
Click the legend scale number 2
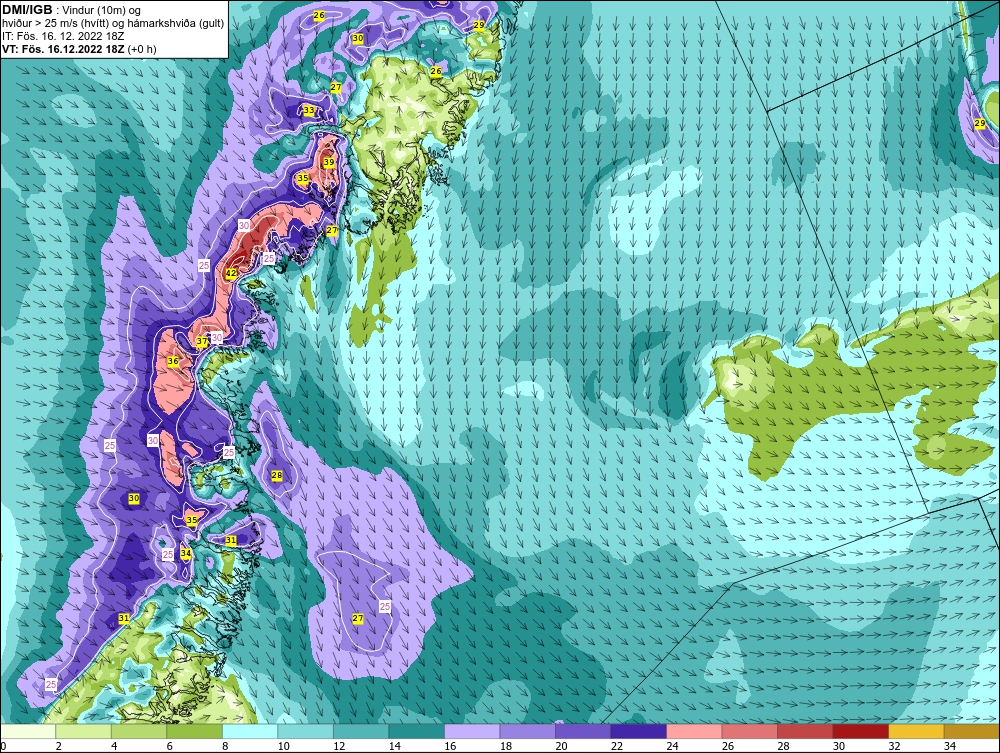coord(58,746)
